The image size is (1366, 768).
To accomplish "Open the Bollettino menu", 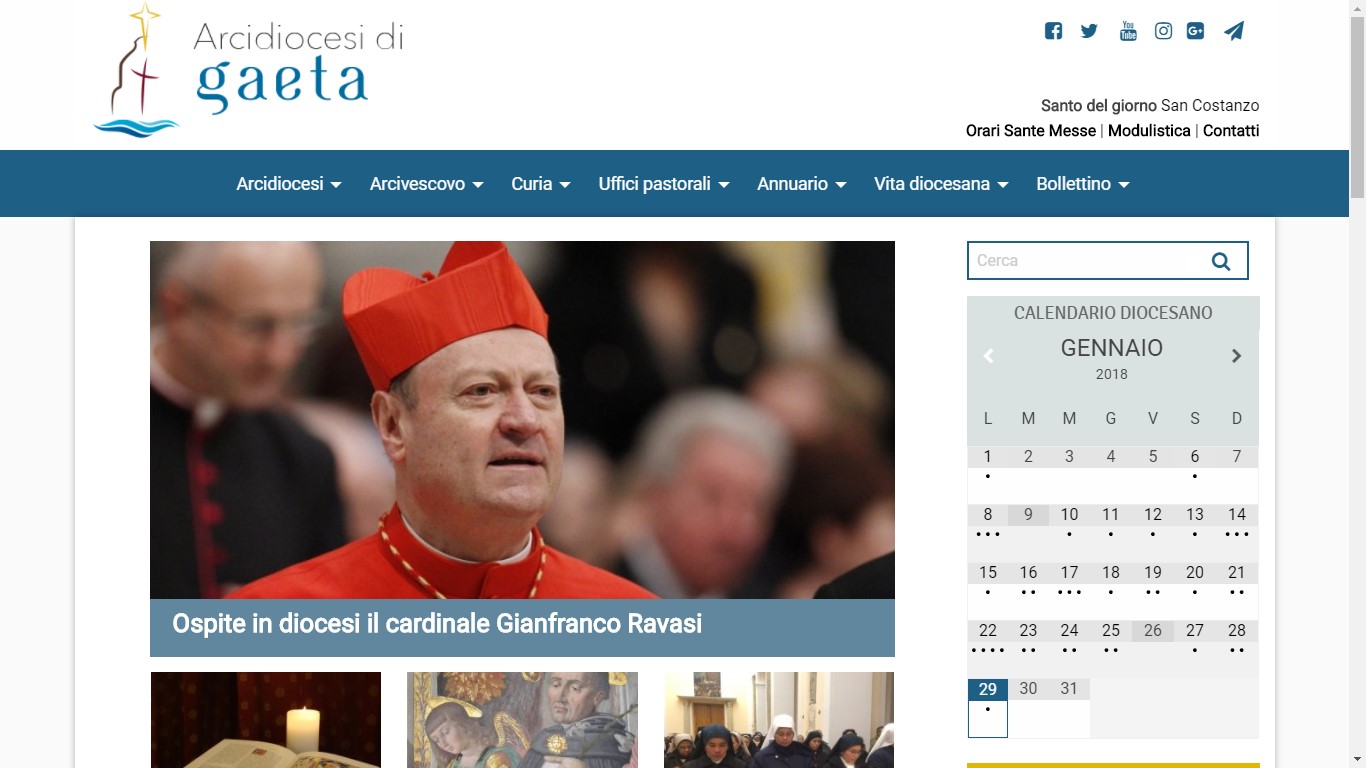I will 1082,184.
